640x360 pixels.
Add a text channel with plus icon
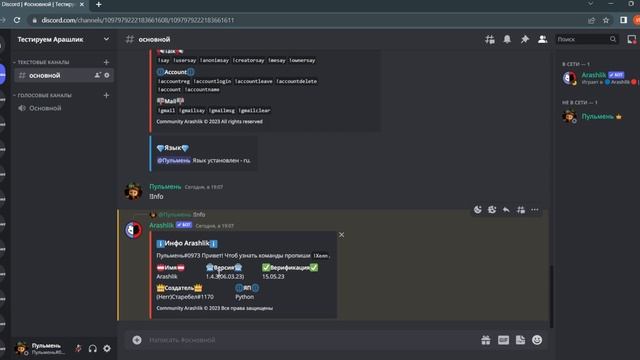pos(107,62)
